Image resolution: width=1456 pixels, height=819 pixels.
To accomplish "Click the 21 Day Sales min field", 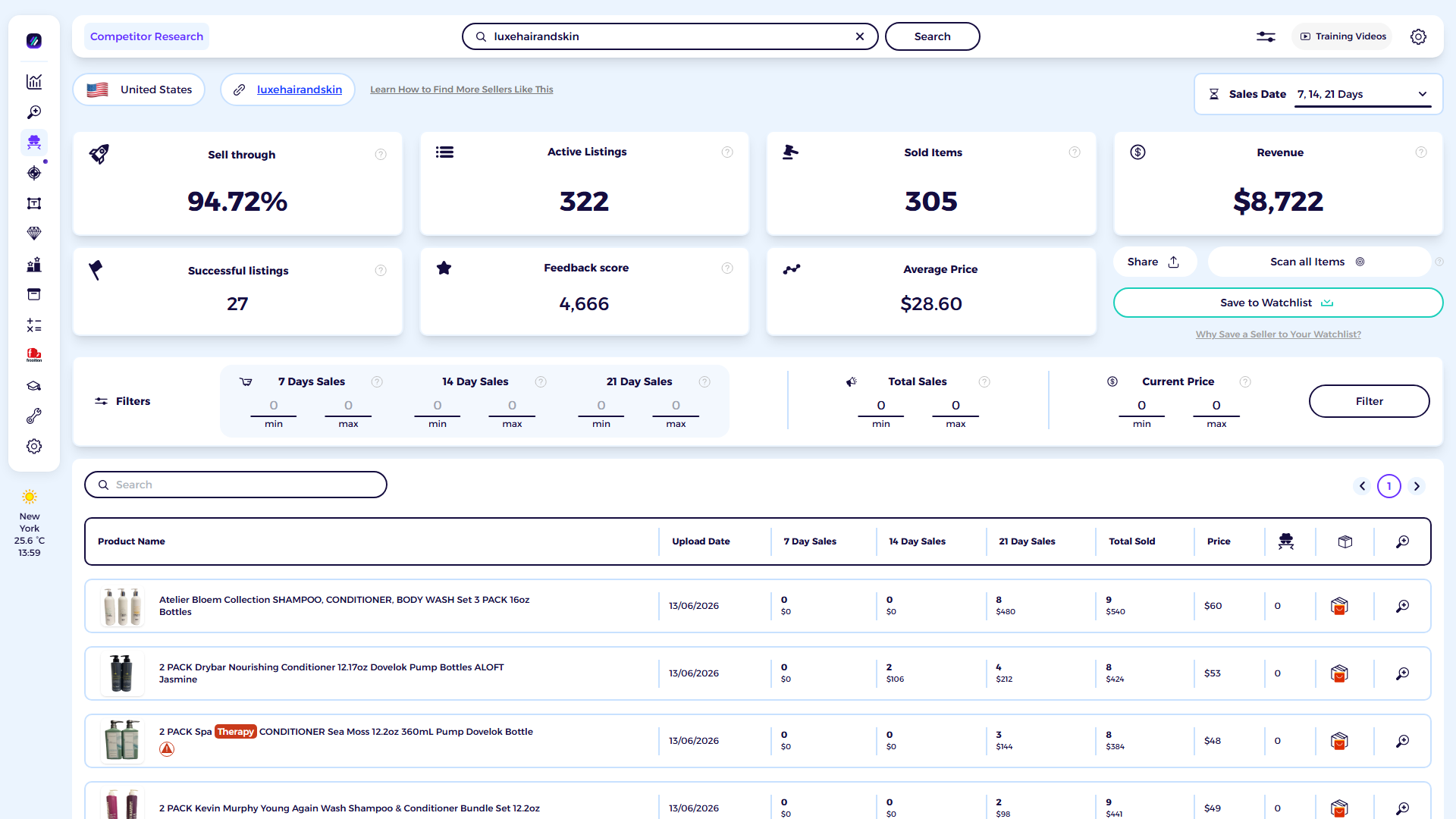I will coord(601,406).
